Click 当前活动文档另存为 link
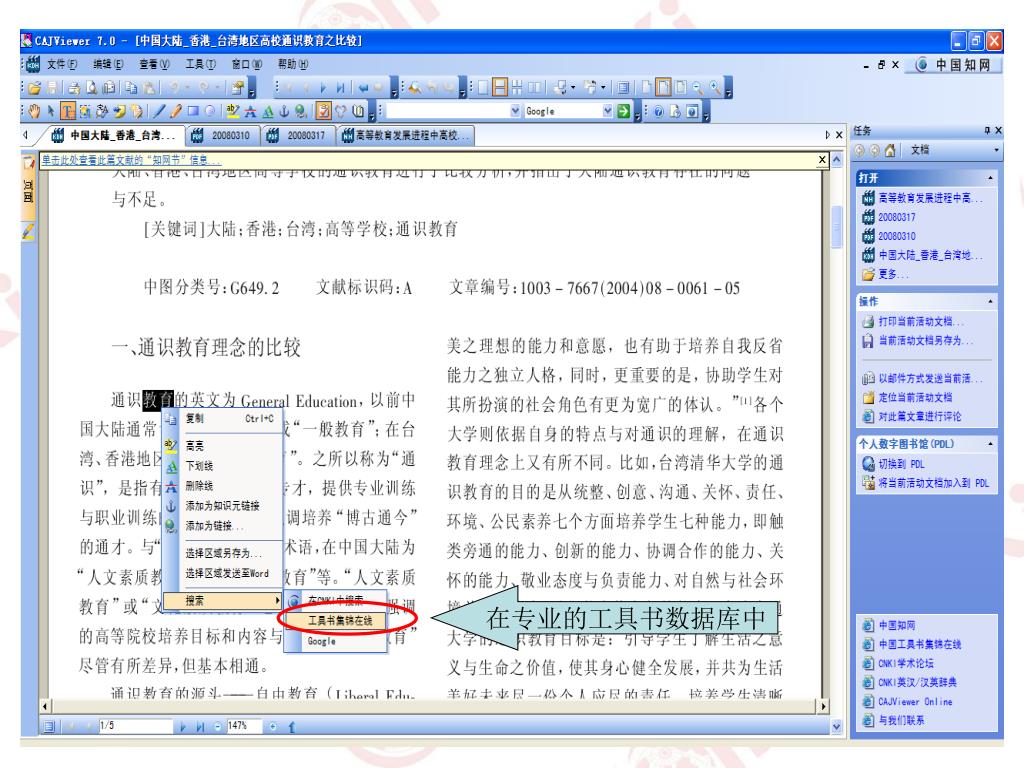 coord(925,340)
